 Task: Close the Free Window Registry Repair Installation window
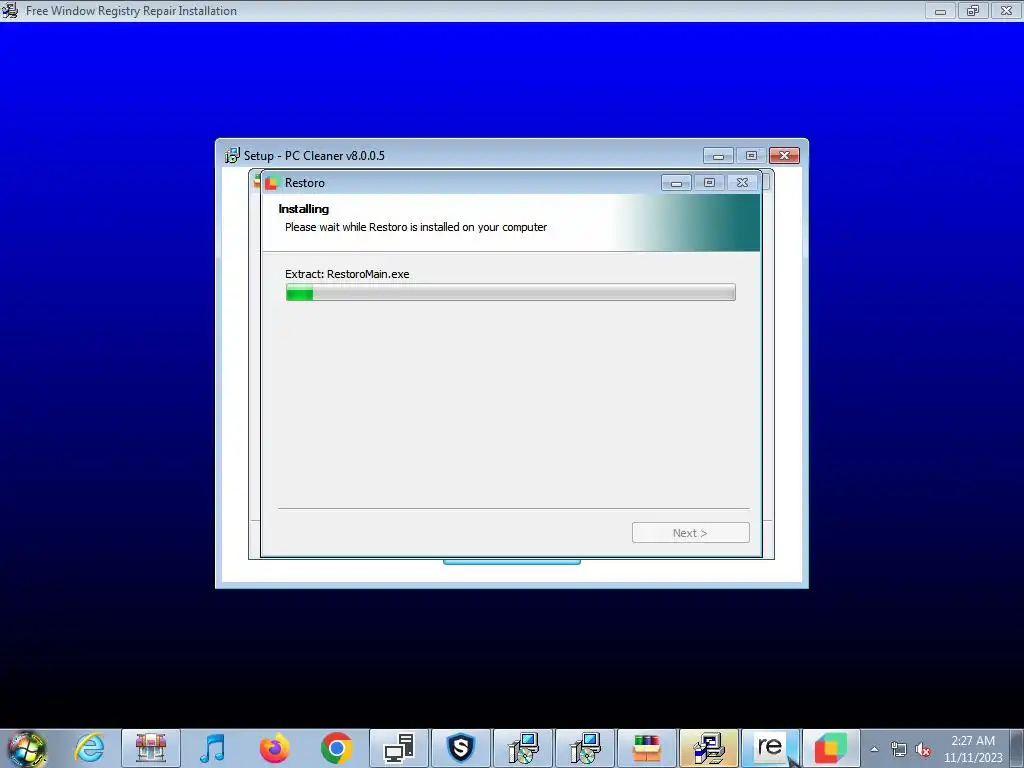point(1006,11)
